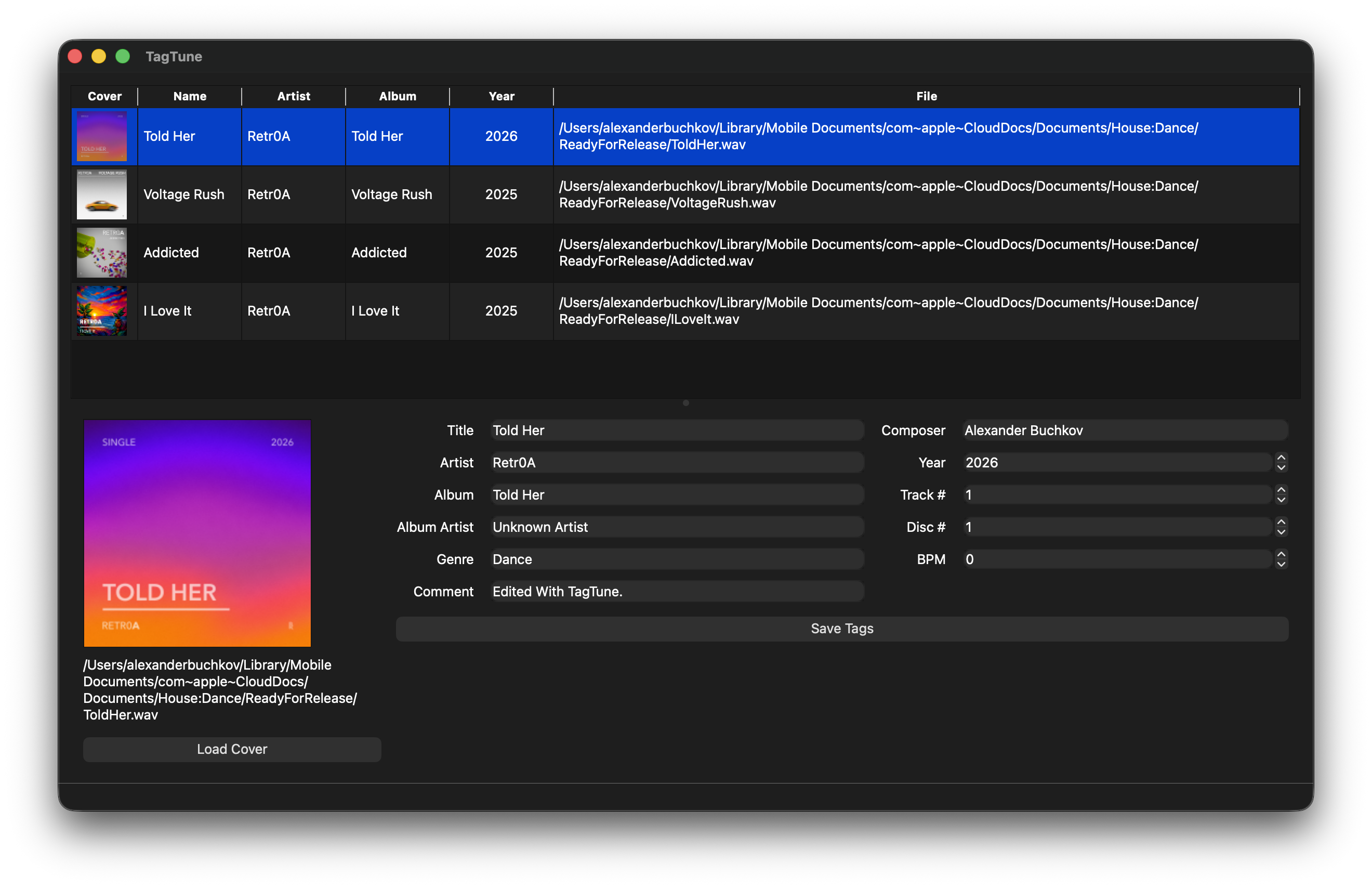Focus the Genre input field
Screen dimensions: 1372x888
pos(677,560)
